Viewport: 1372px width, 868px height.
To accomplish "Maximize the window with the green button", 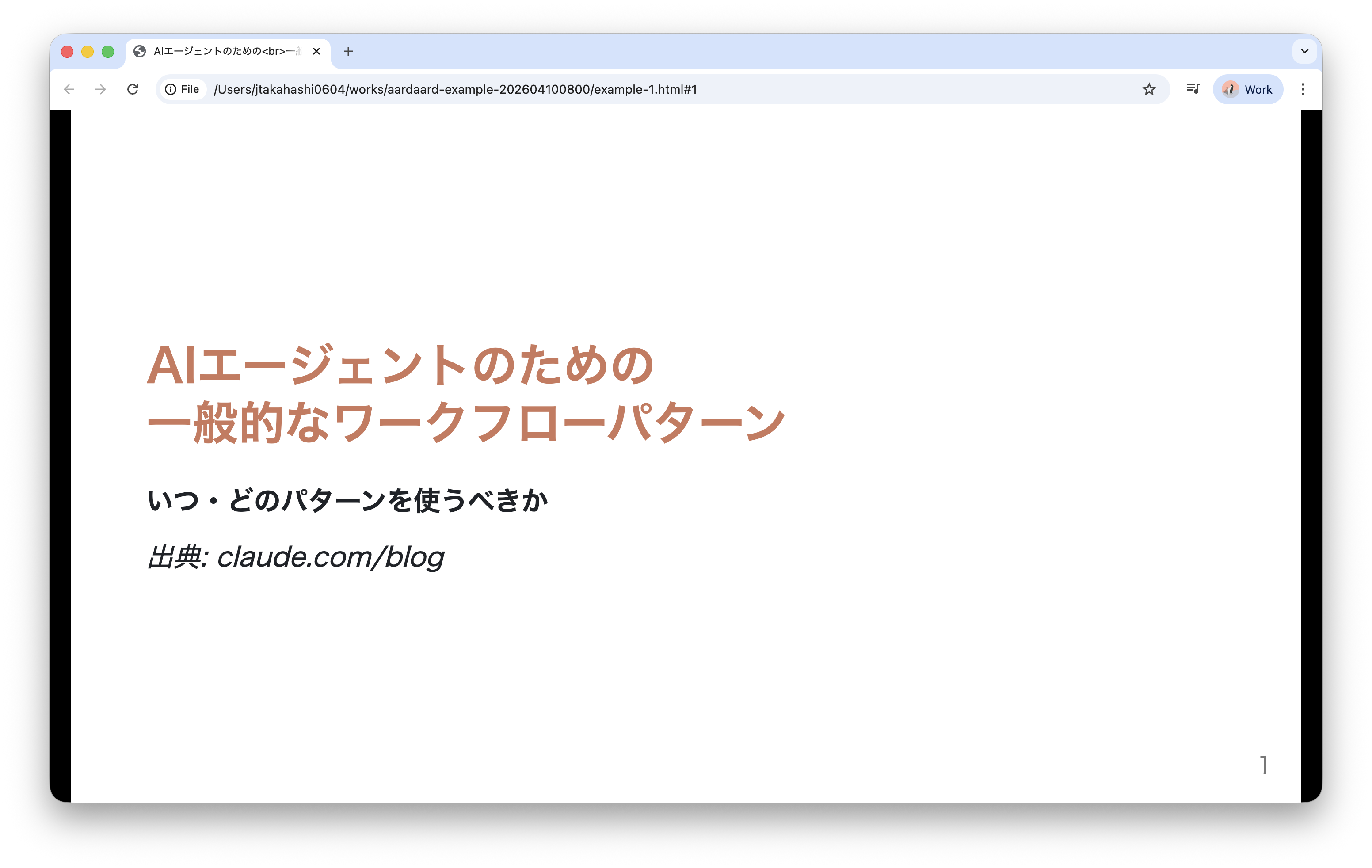I will pyautogui.click(x=108, y=52).
